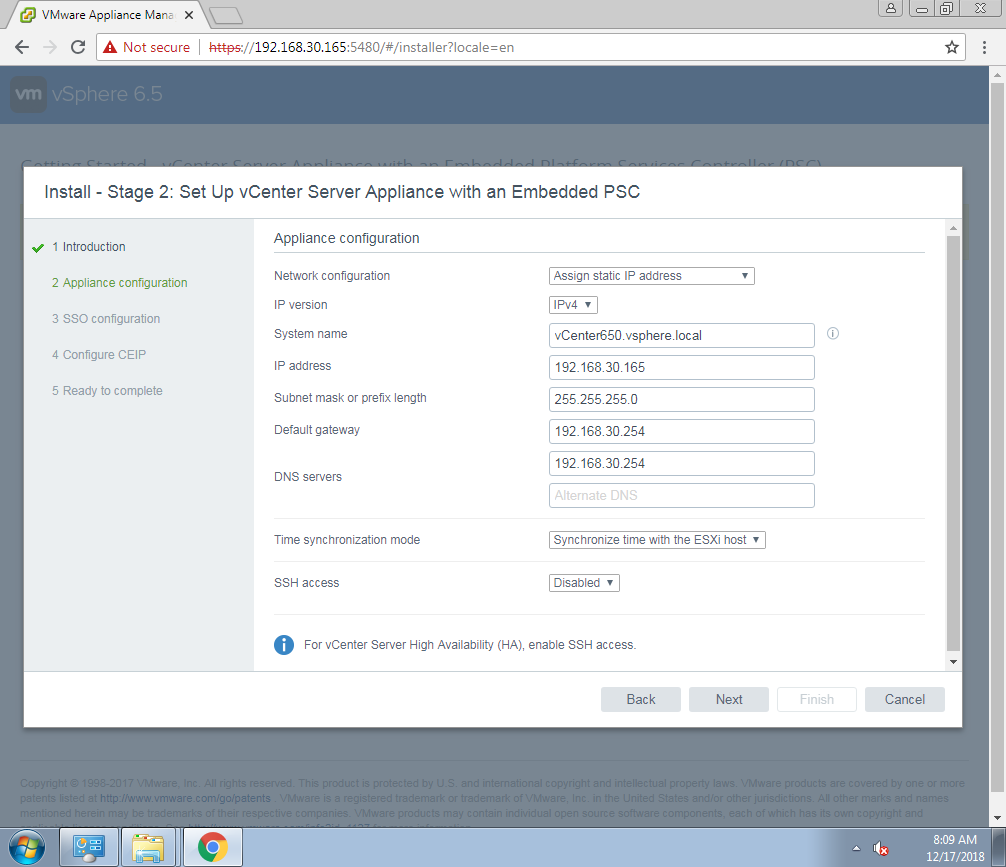
Task: Select step 2 Appliance configuration
Action: coord(119,283)
